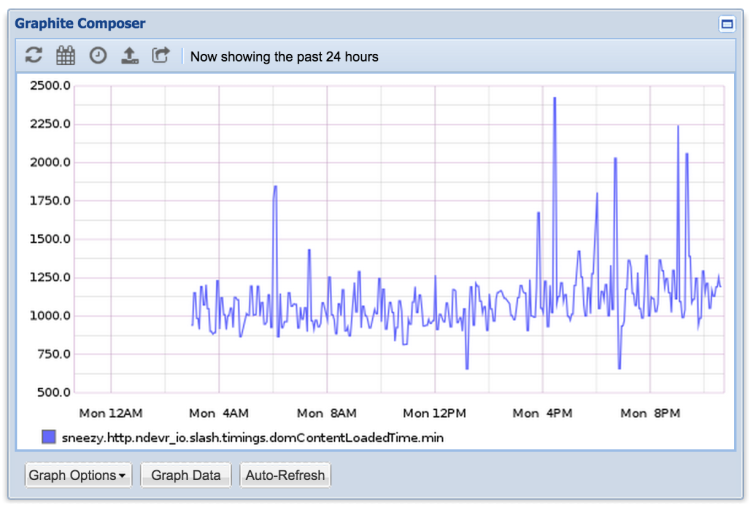The image size is (750, 507).
Task: Click the 500.0 y-axis label
Action: coord(50,392)
